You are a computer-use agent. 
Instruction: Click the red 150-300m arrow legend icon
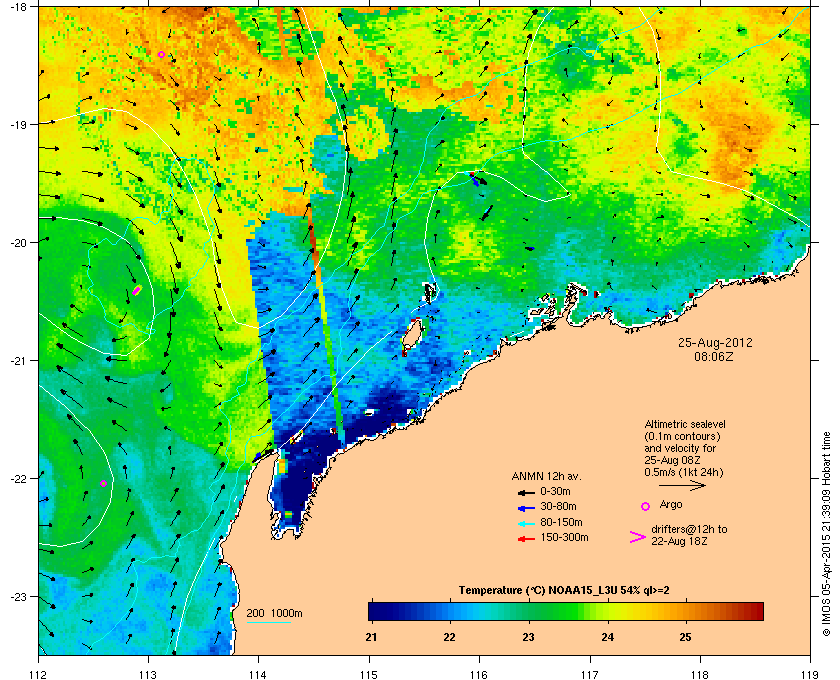pyautogui.click(x=526, y=539)
